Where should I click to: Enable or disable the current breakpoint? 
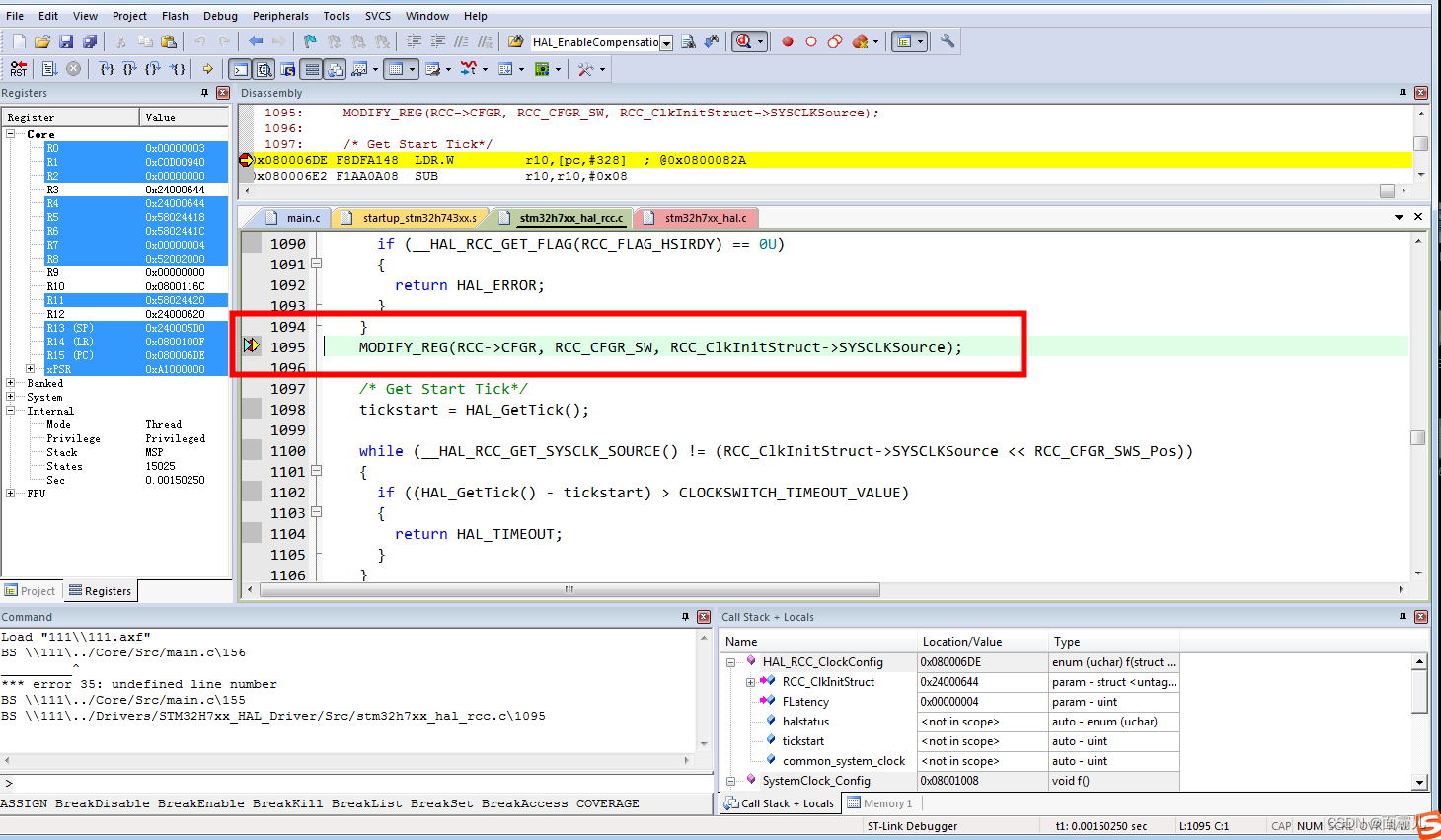tap(811, 41)
